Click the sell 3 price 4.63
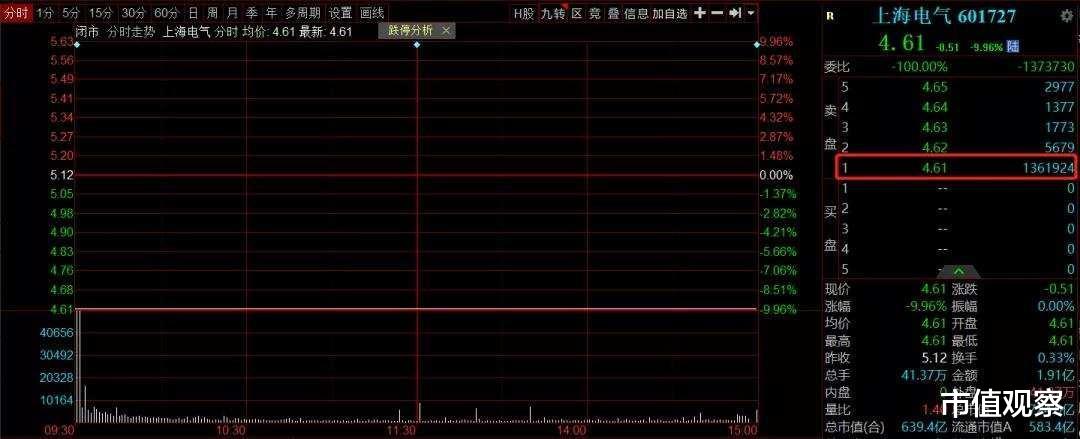The height and width of the screenshot is (439, 1080). (x=936, y=127)
